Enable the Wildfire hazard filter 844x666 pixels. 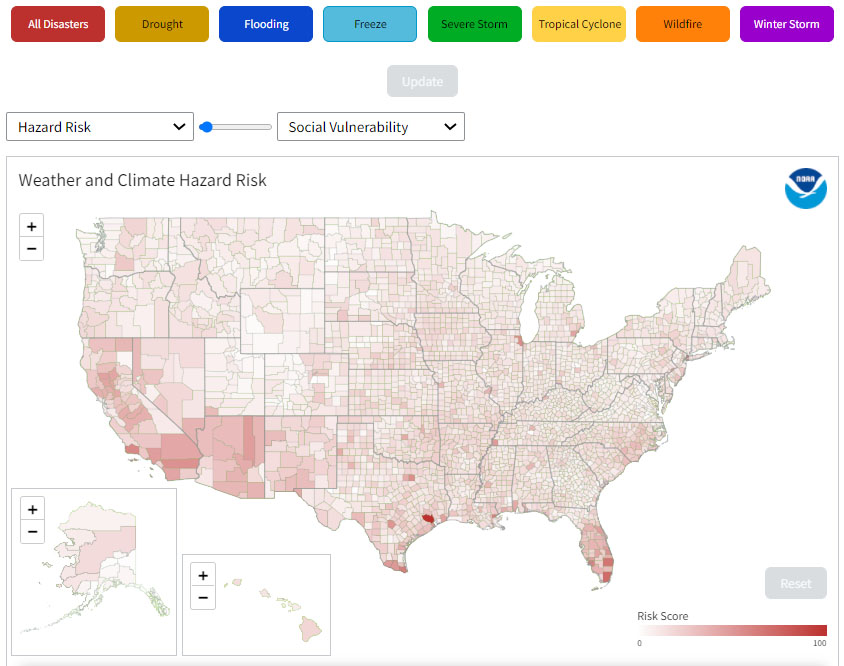coord(682,22)
